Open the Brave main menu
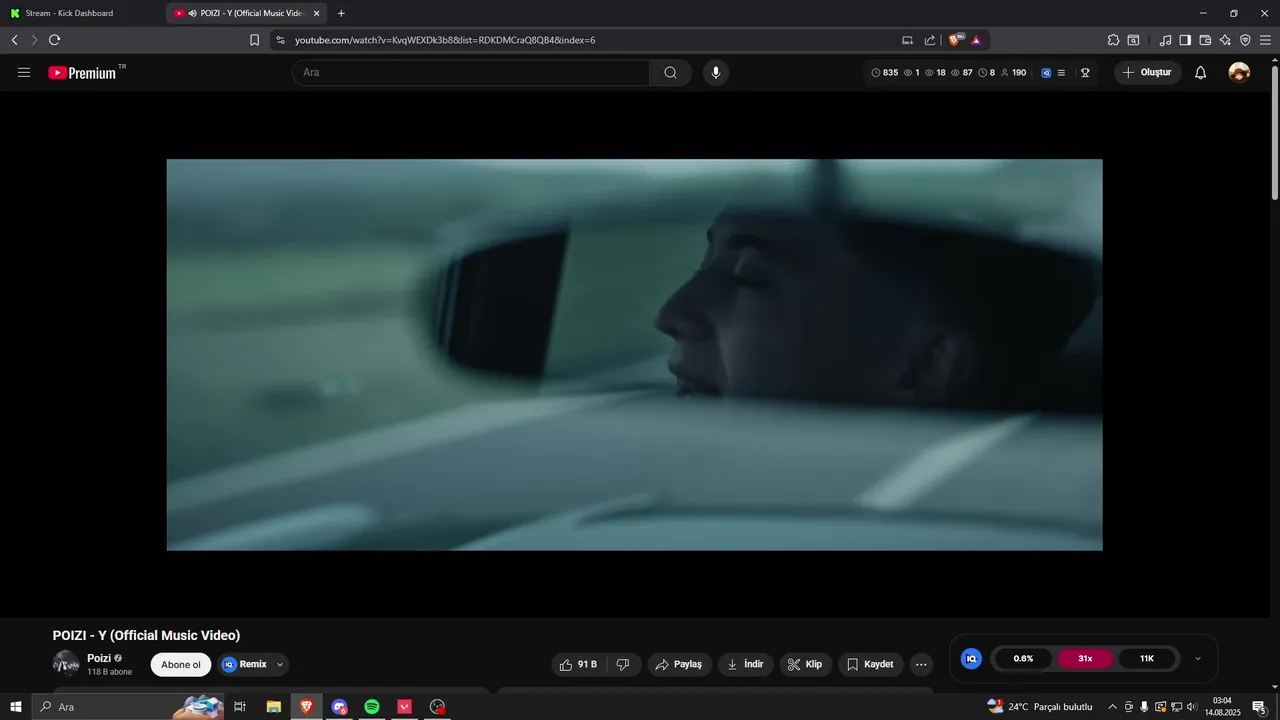Viewport: 1280px width, 720px height. pos(1265,40)
